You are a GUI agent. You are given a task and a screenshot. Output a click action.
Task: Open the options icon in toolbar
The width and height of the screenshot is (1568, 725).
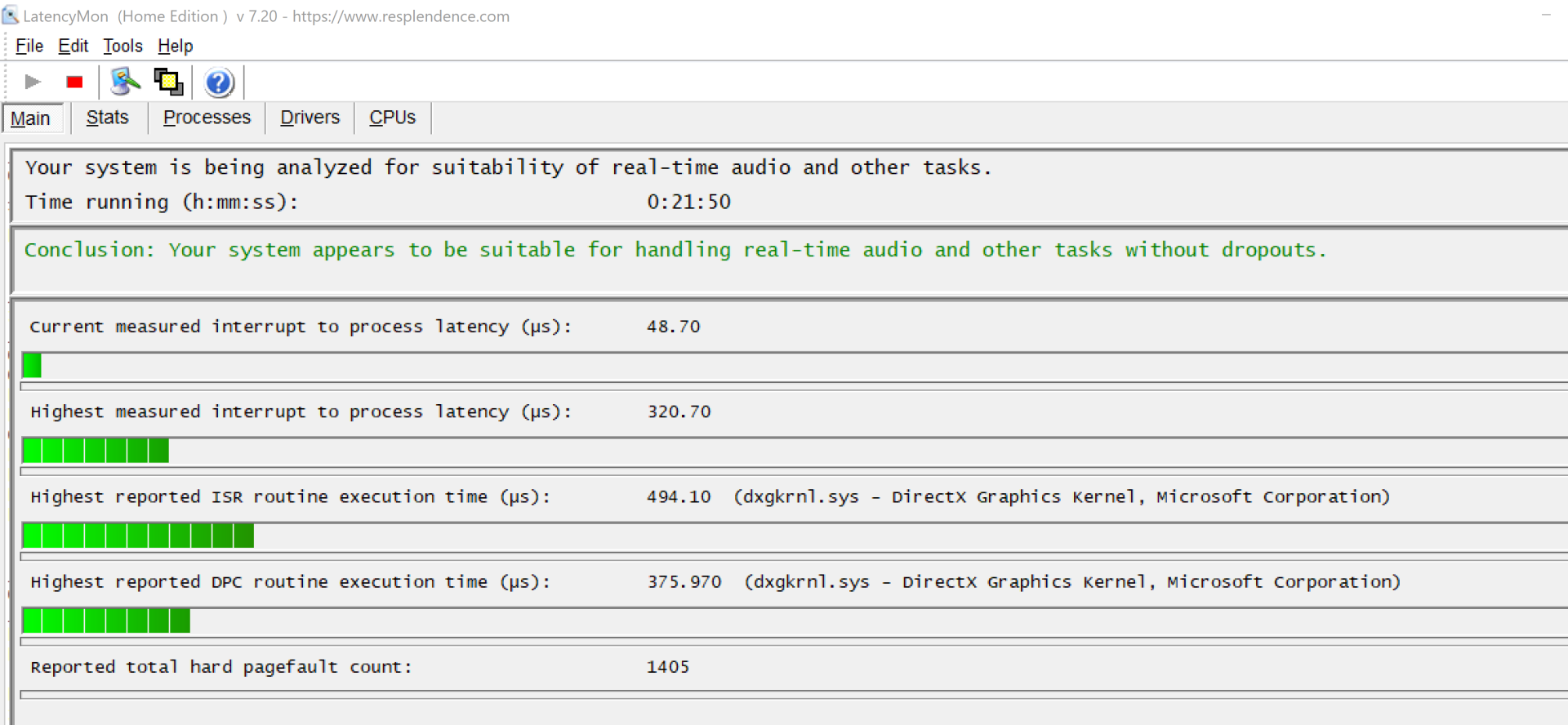(125, 82)
